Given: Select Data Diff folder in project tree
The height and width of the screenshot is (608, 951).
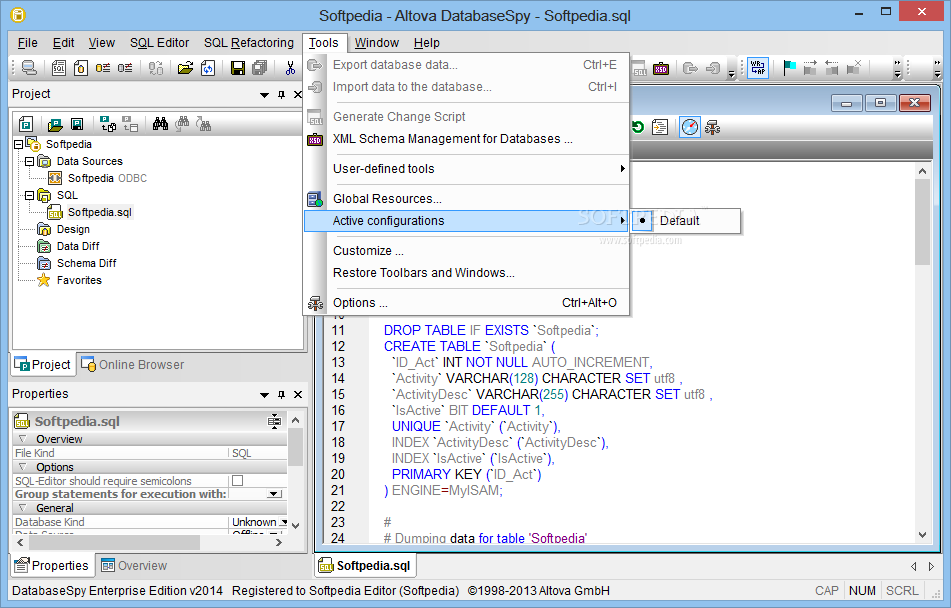Looking at the screenshot, I should click(68, 246).
